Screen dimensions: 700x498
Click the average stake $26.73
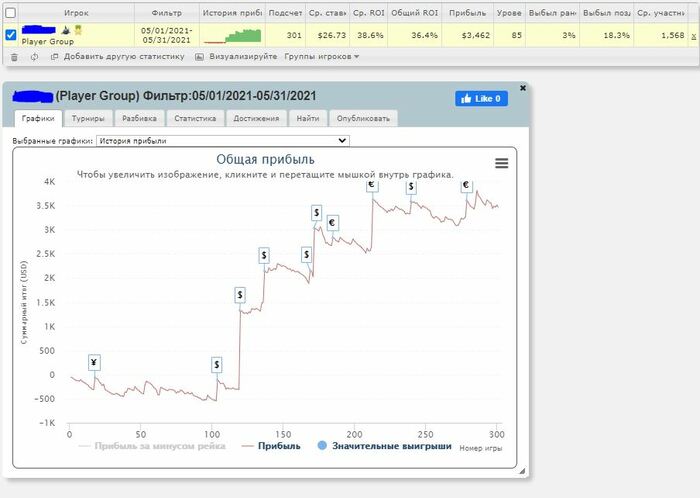[332, 35]
